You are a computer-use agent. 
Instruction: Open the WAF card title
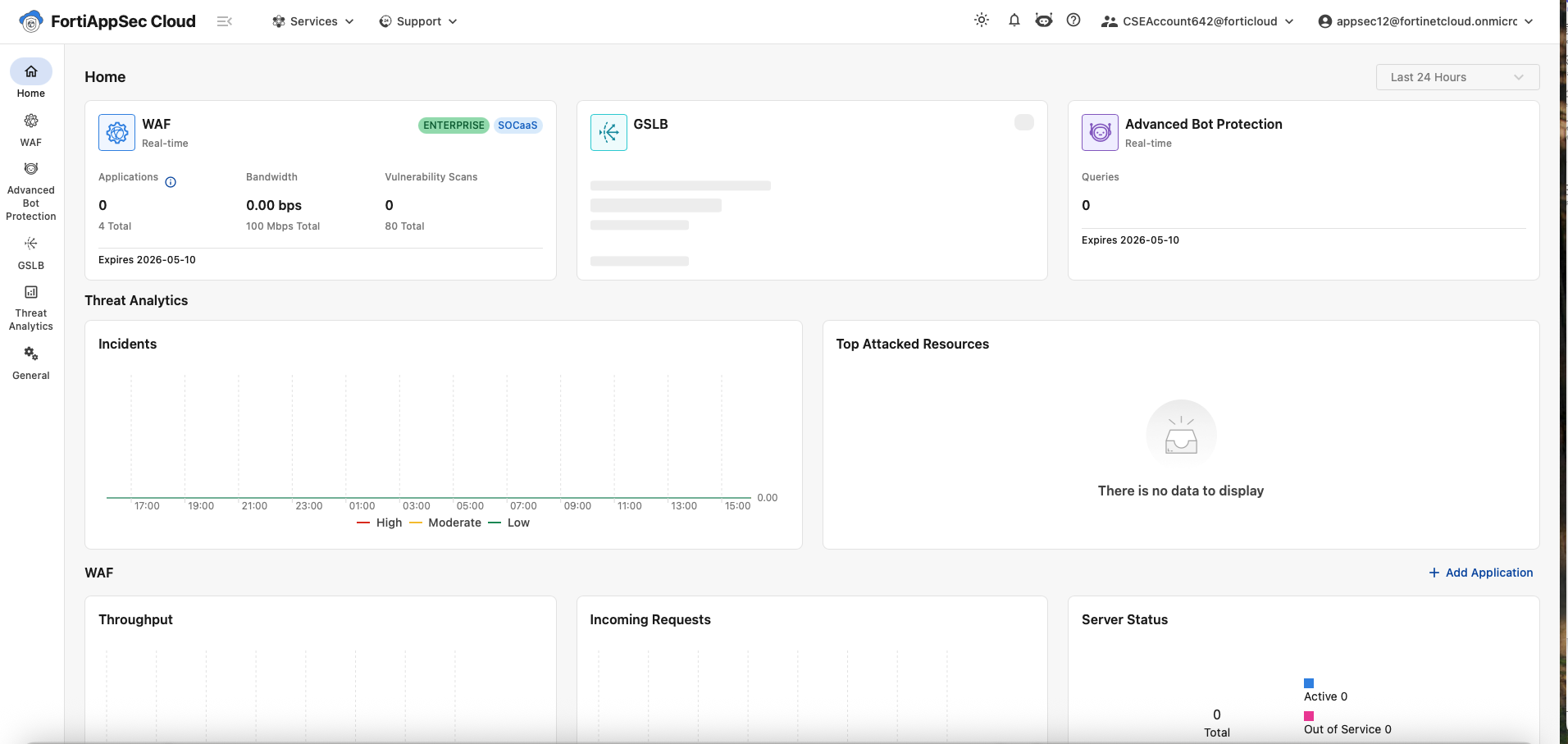pos(157,124)
